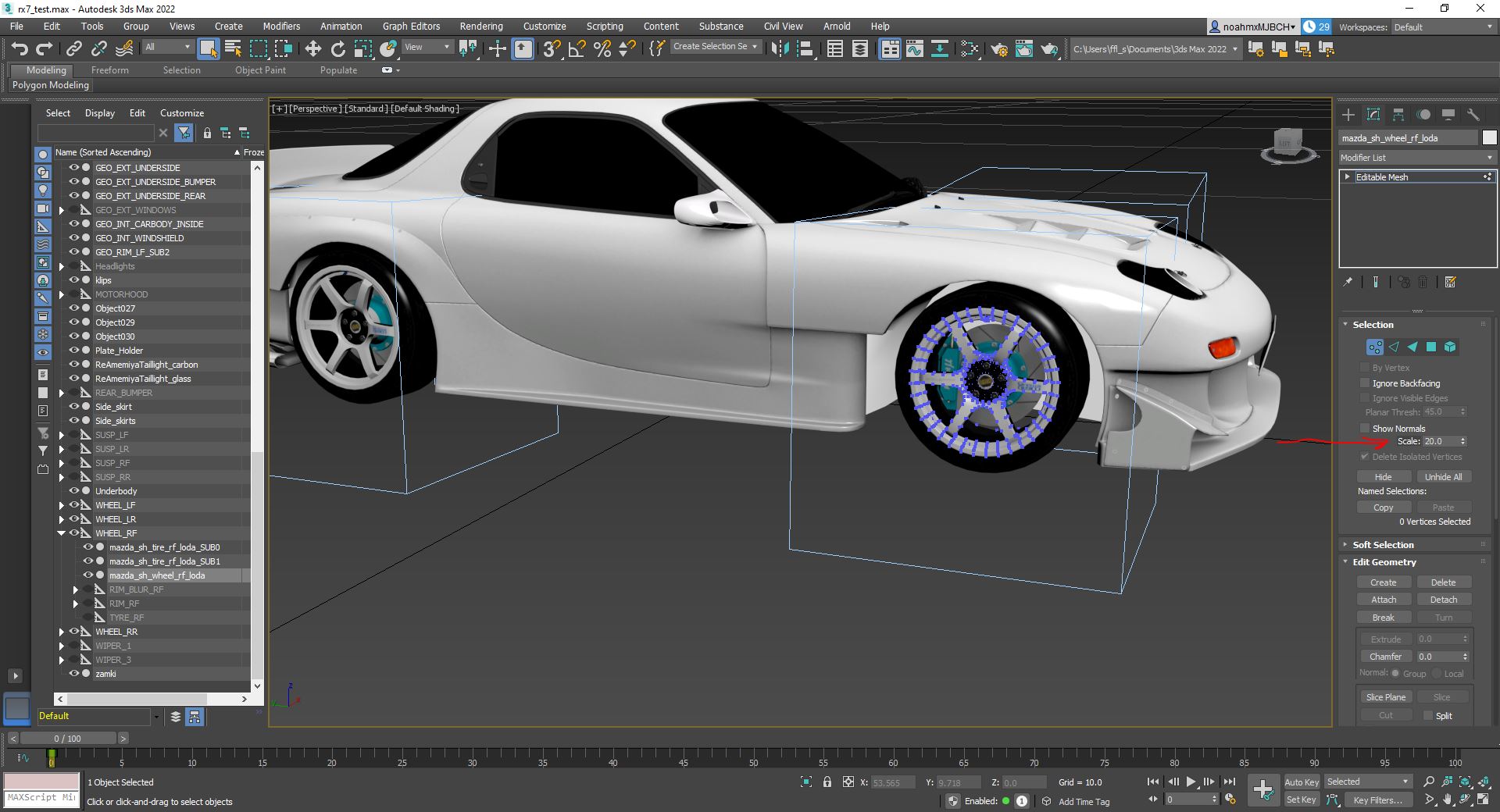Click the Pin Stack icon
Viewport: 1500px width, 812px height.
[x=1348, y=283]
